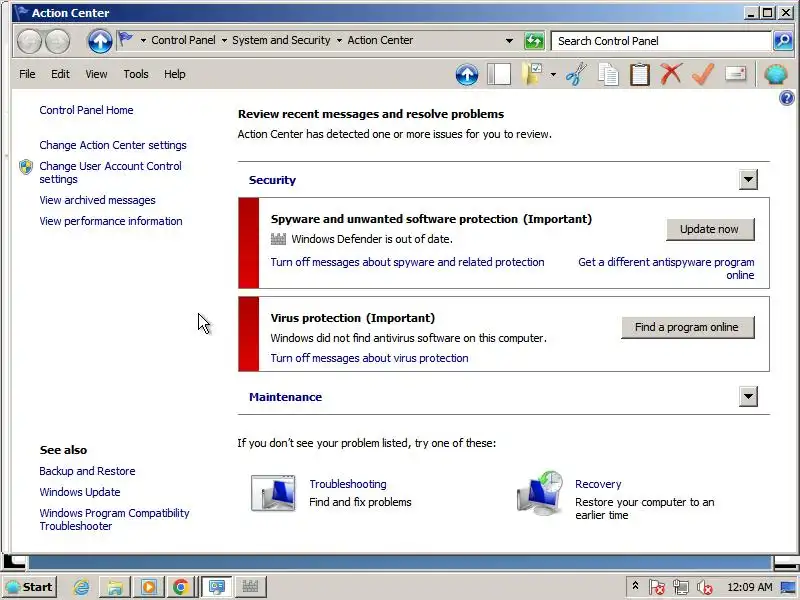
Task: Click the blue search magnifier button
Action: coord(783,41)
